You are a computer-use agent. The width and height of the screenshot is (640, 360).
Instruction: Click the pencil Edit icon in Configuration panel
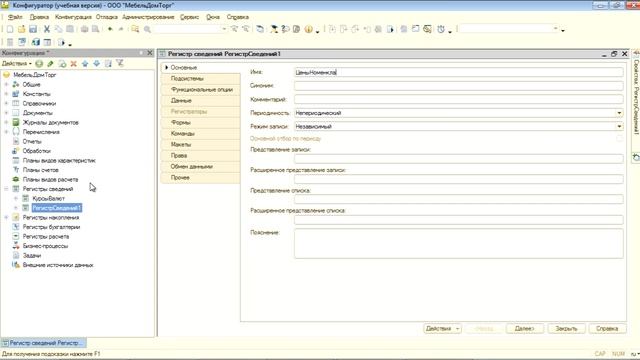pyautogui.click(x=51, y=64)
